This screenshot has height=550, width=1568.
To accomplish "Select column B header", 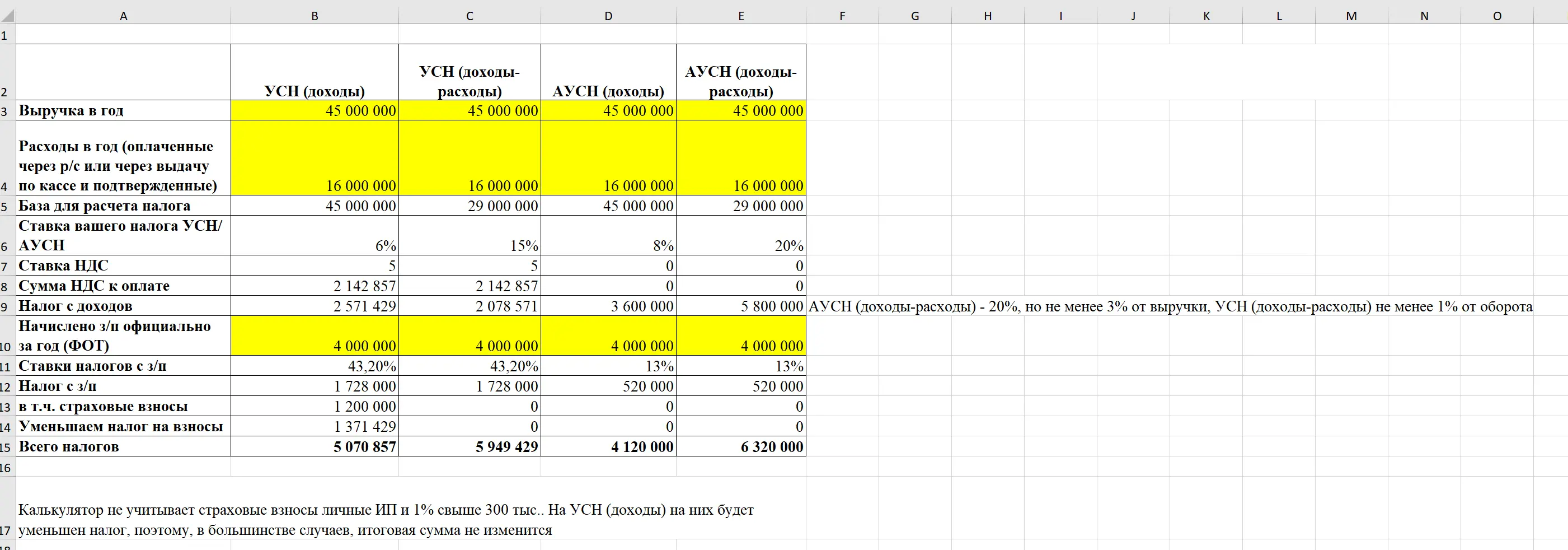I will 314,16.
